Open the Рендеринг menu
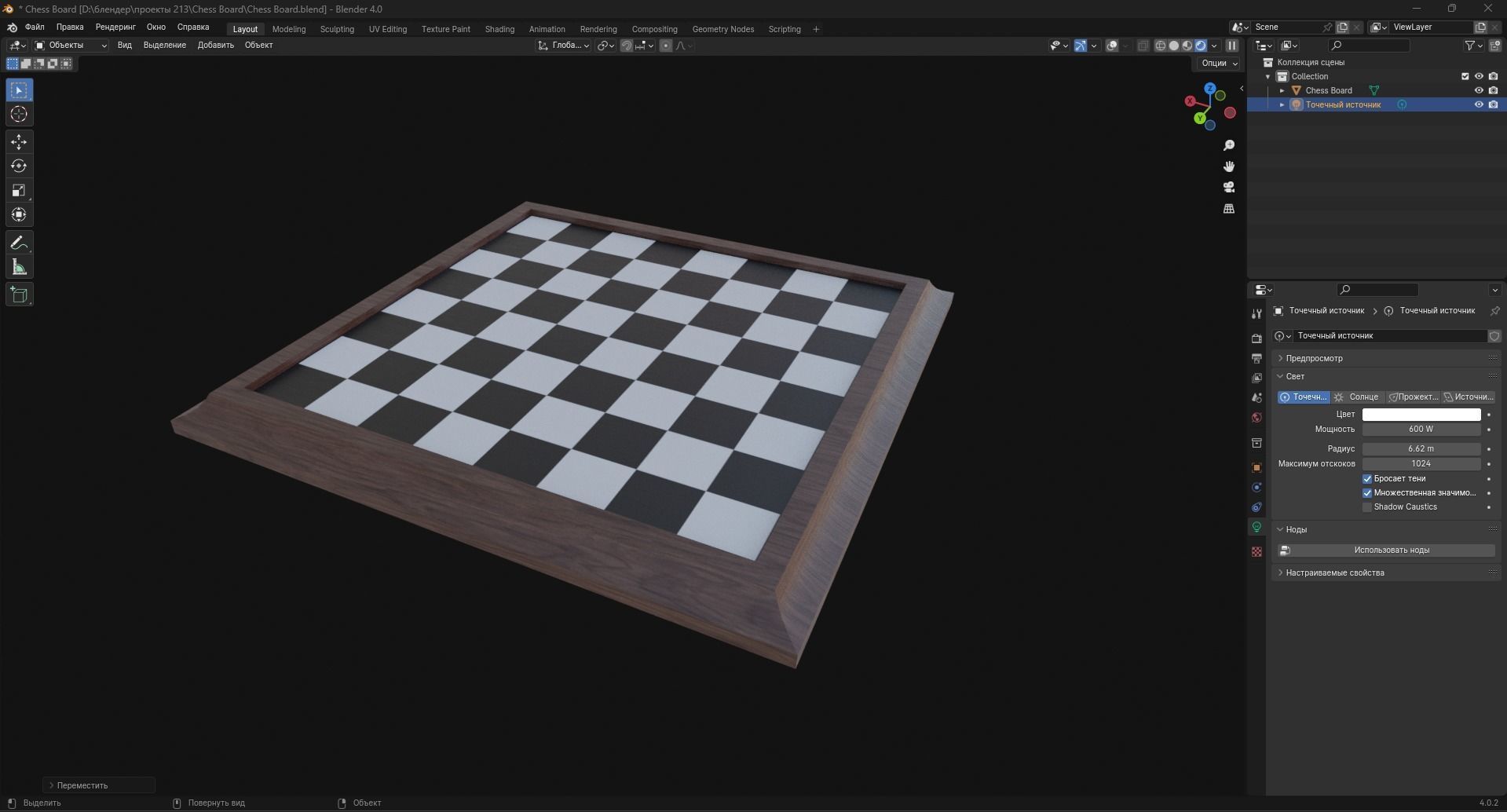The width and height of the screenshot is (1507, 812). click(115, 27)
